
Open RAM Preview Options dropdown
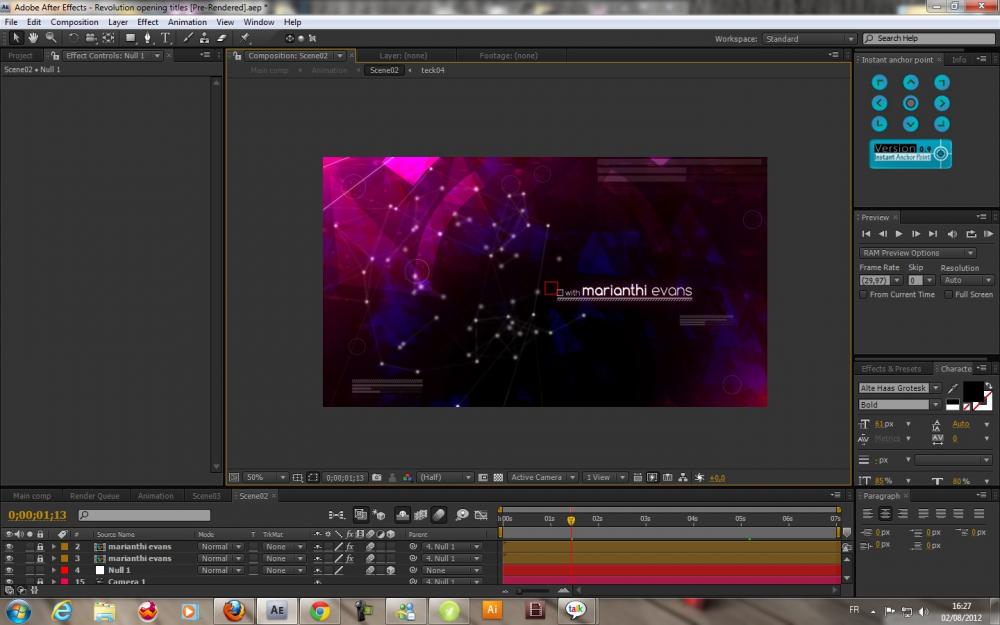917,253
